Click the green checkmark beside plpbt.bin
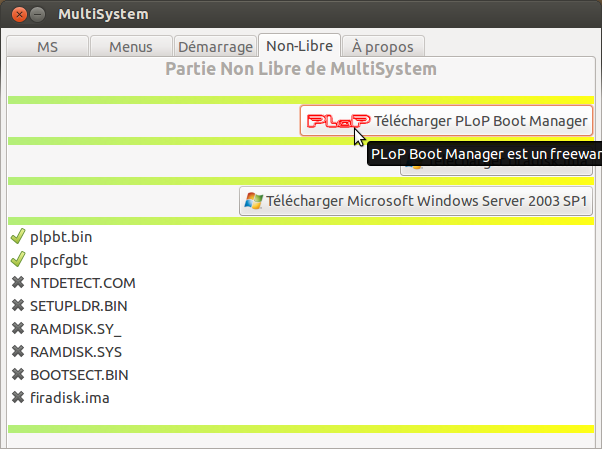The height and width of the screenshot is (449, 602). point(18,237)
